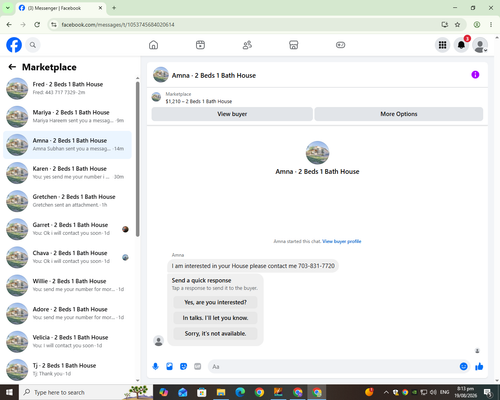Open the Marketplace storefront icon
The width and height of the screenshot is (500, 400).
point(294,45)
